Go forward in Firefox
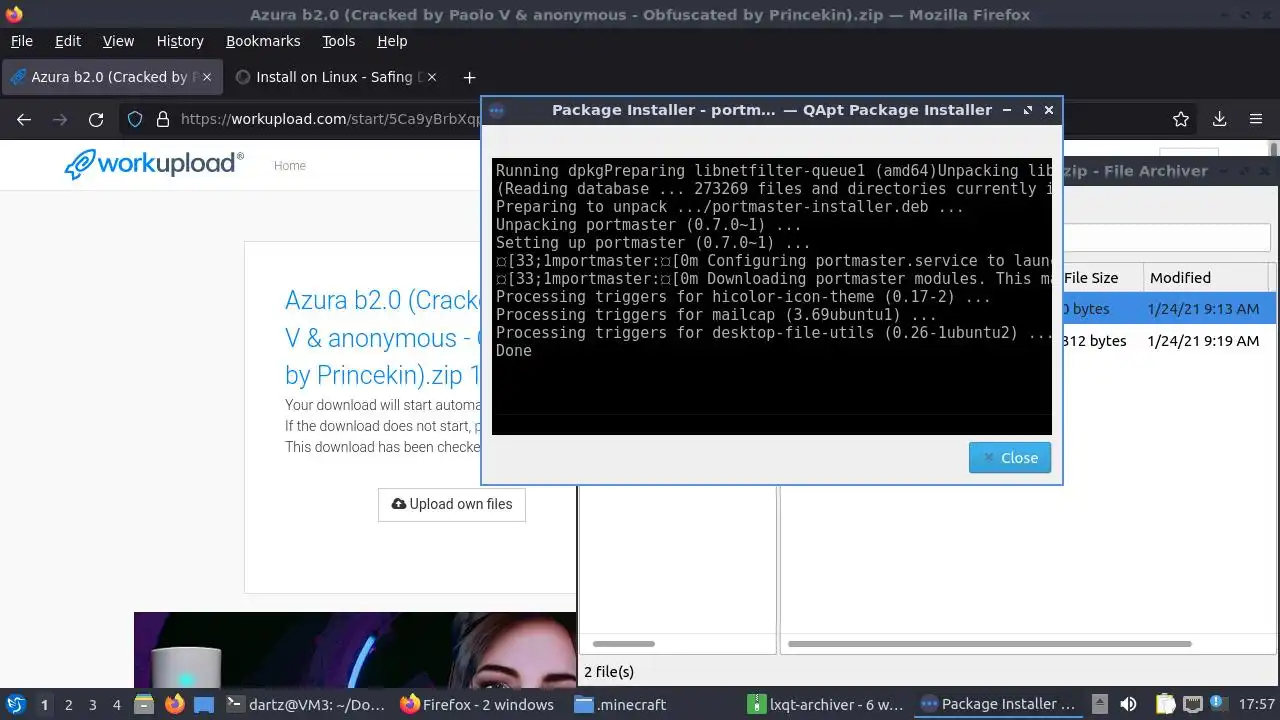 (x=60, y=119)
